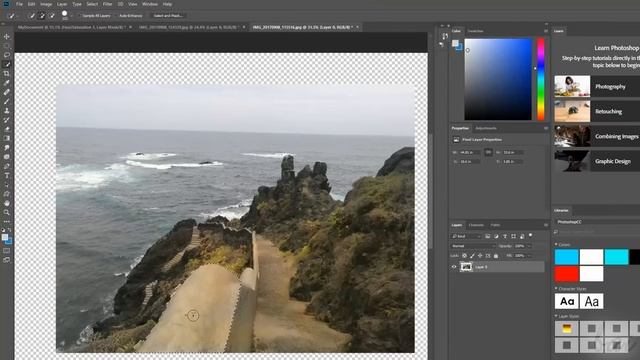
Task: Select the Clone Stamp tool
Action: click(7, 111)
